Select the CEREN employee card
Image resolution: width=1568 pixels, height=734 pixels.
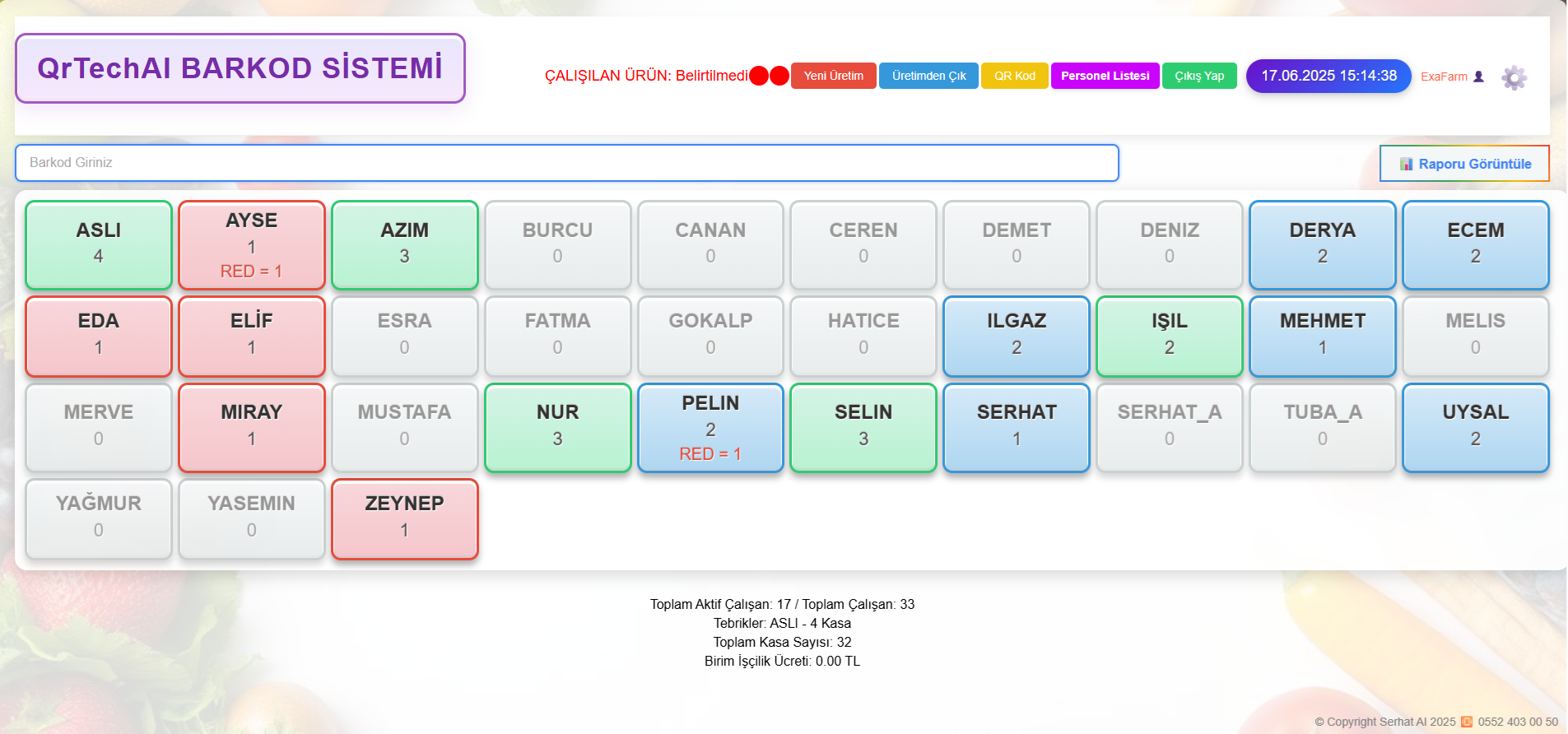[863, 245]
